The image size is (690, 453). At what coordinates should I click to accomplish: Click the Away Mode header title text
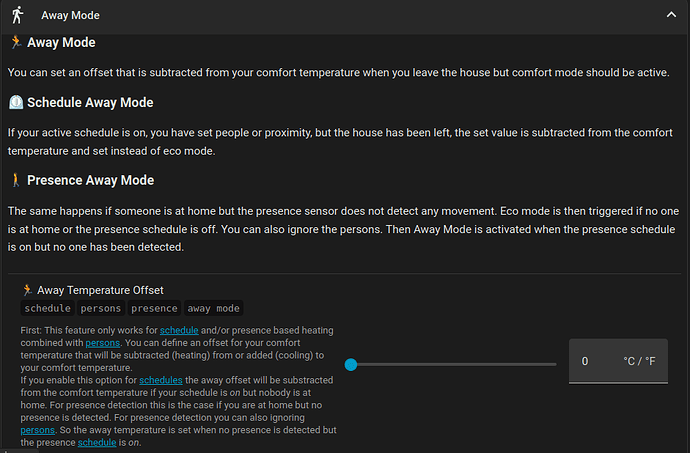pyautogui.click(x=70, y=15)
